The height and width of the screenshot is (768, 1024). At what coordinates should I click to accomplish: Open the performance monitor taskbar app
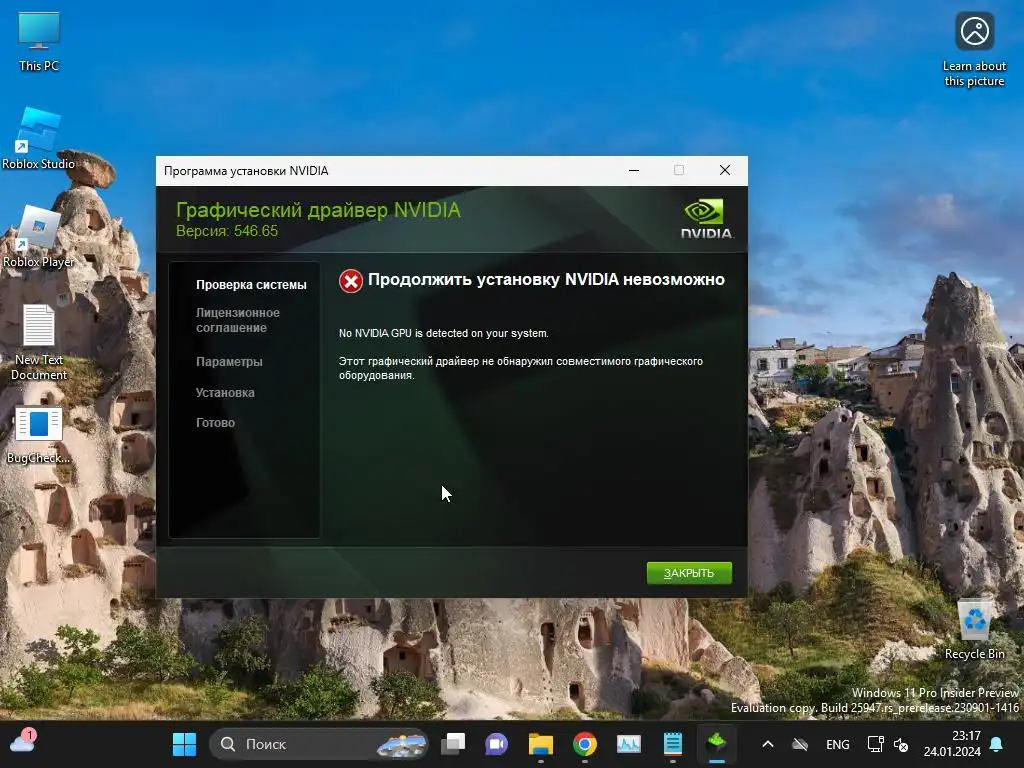point(628,744)
